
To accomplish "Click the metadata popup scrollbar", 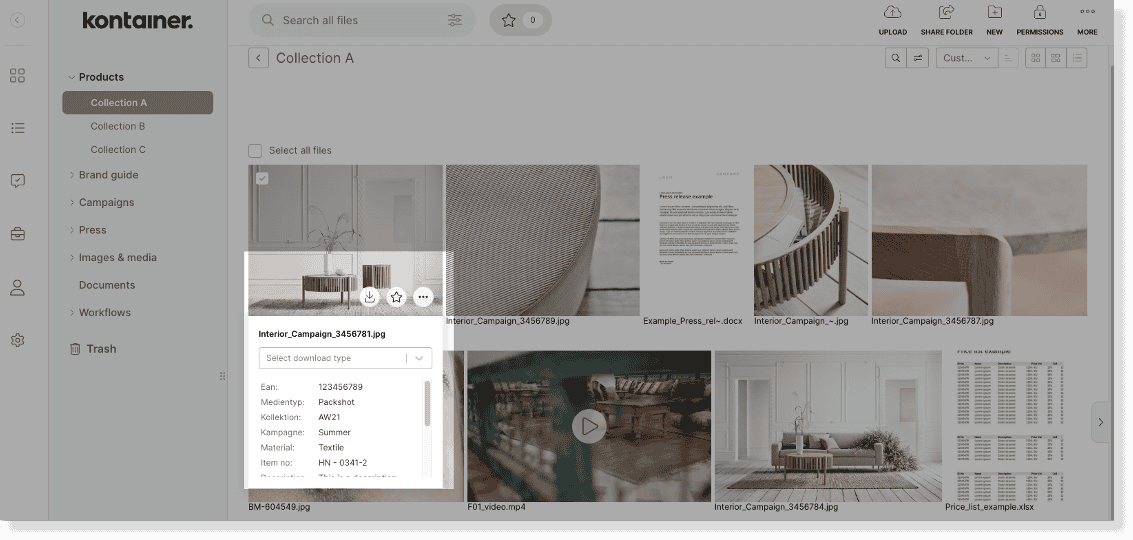I will pos(427,403).
